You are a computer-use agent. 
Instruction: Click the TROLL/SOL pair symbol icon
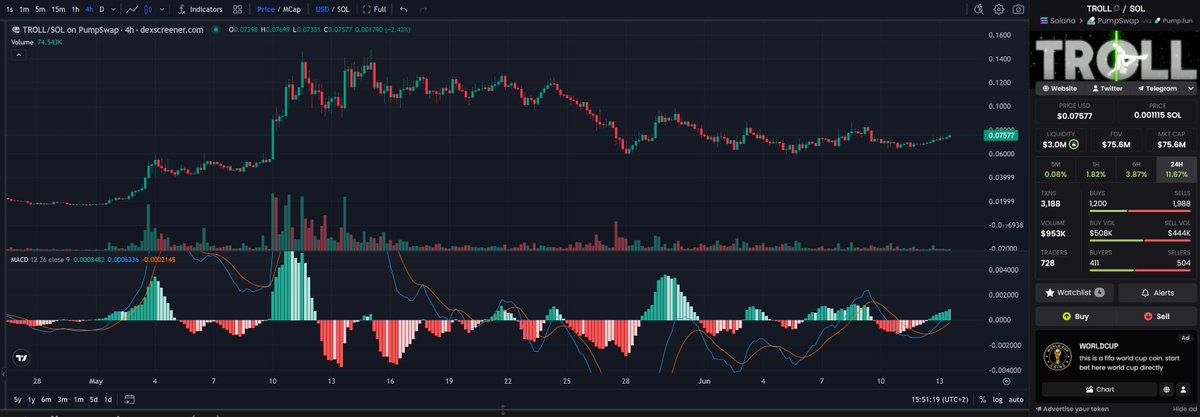click(15, 30)
